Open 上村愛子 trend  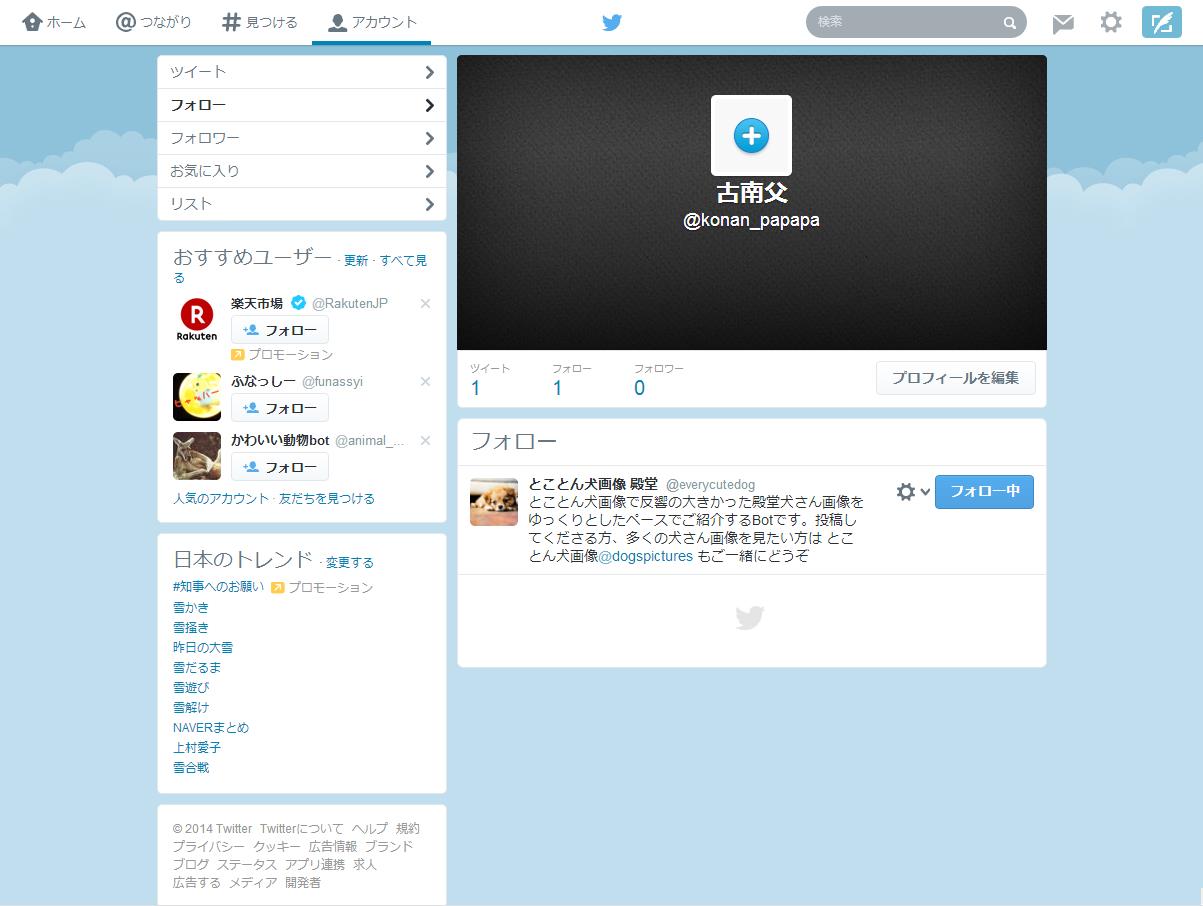(x=197, y=748)
